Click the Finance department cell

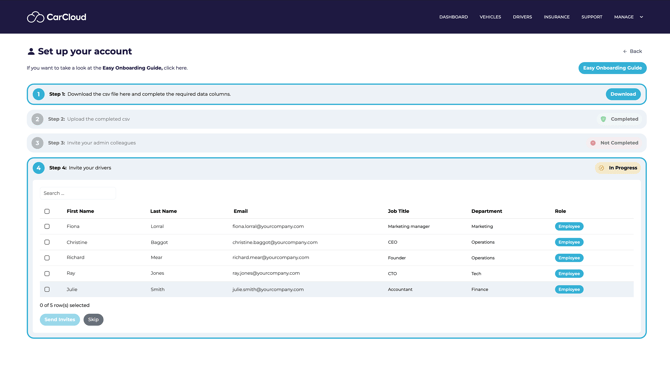click(479, 289)
